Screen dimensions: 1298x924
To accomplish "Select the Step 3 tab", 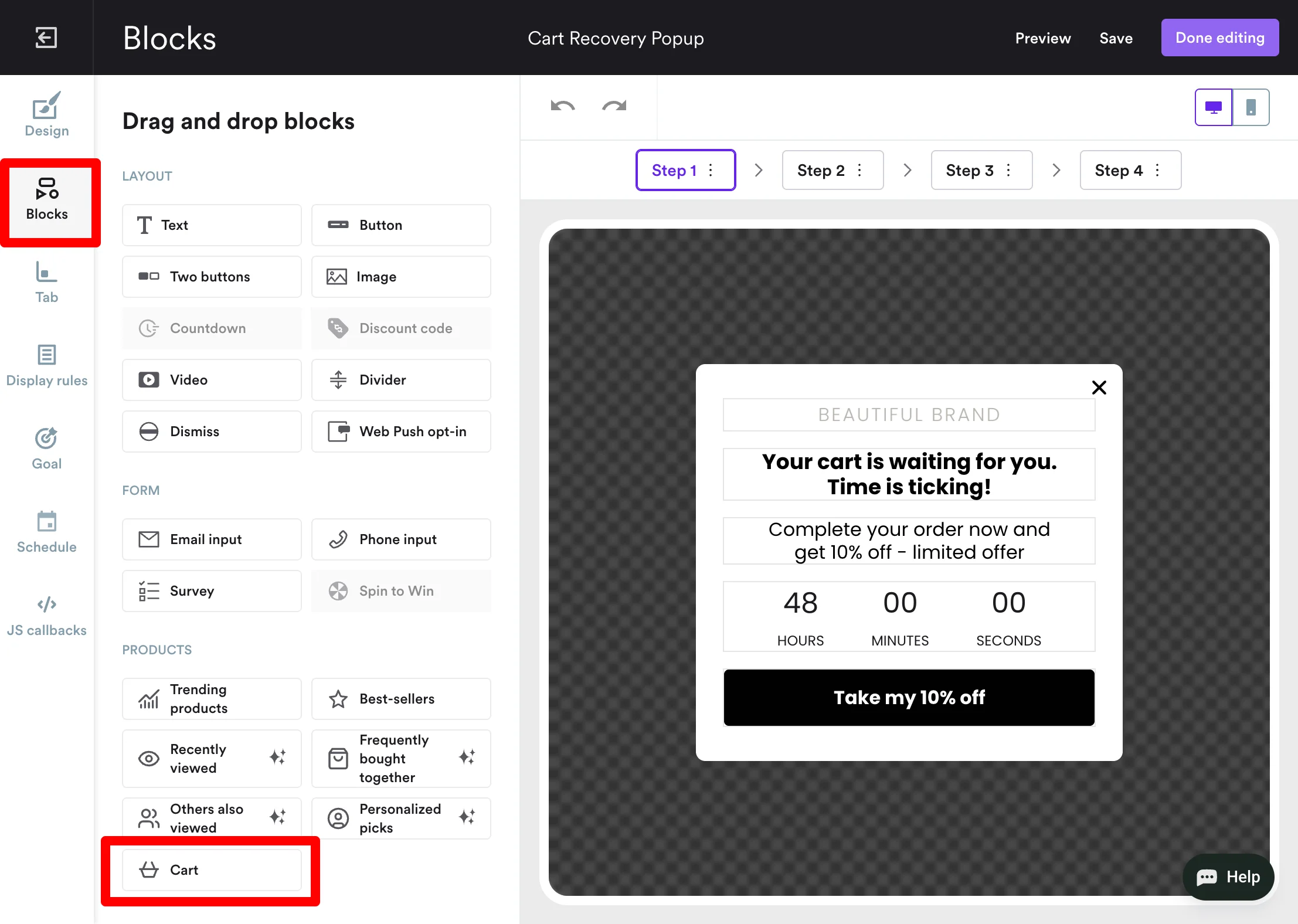I will (969, 170).
